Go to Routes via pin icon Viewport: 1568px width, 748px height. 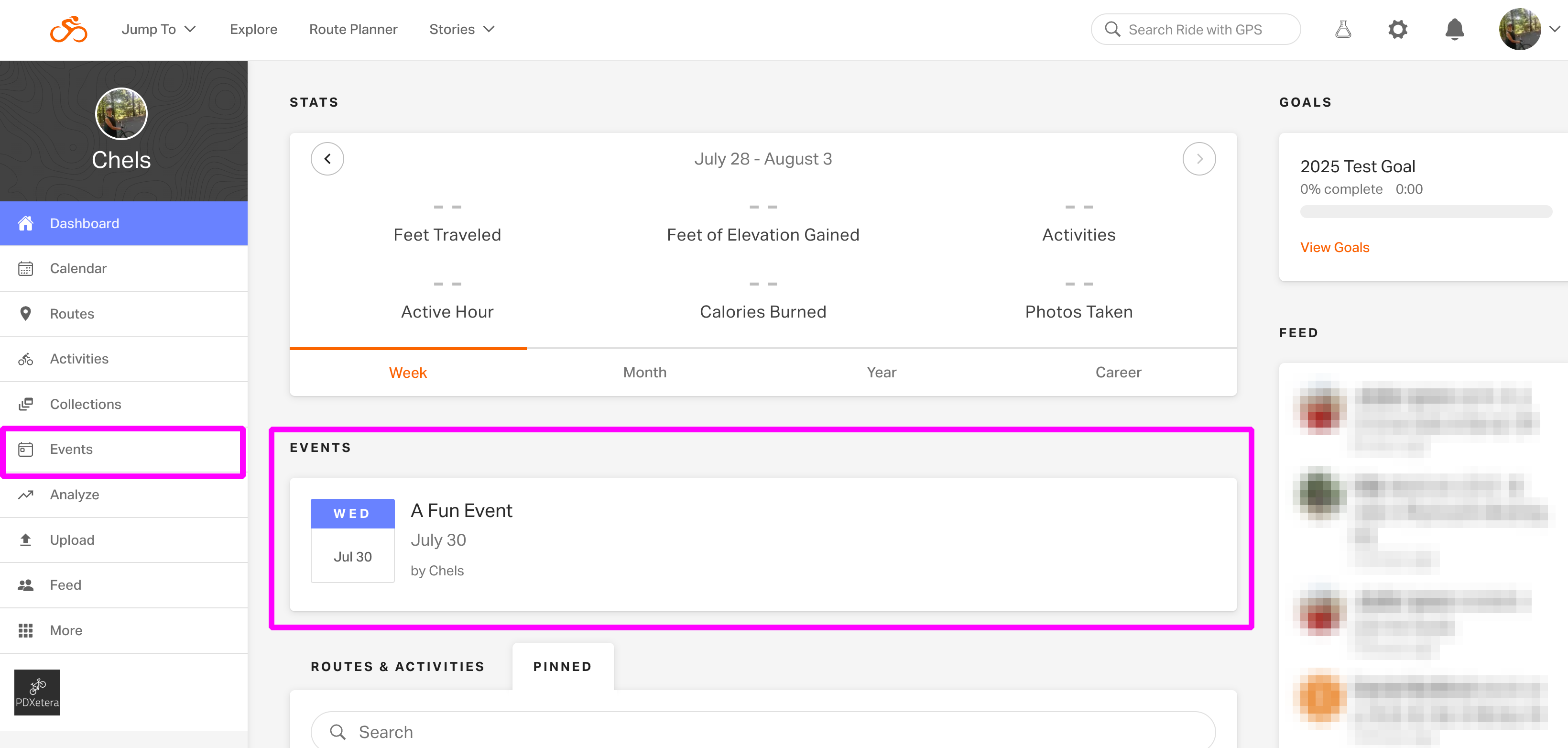point(25,313)
